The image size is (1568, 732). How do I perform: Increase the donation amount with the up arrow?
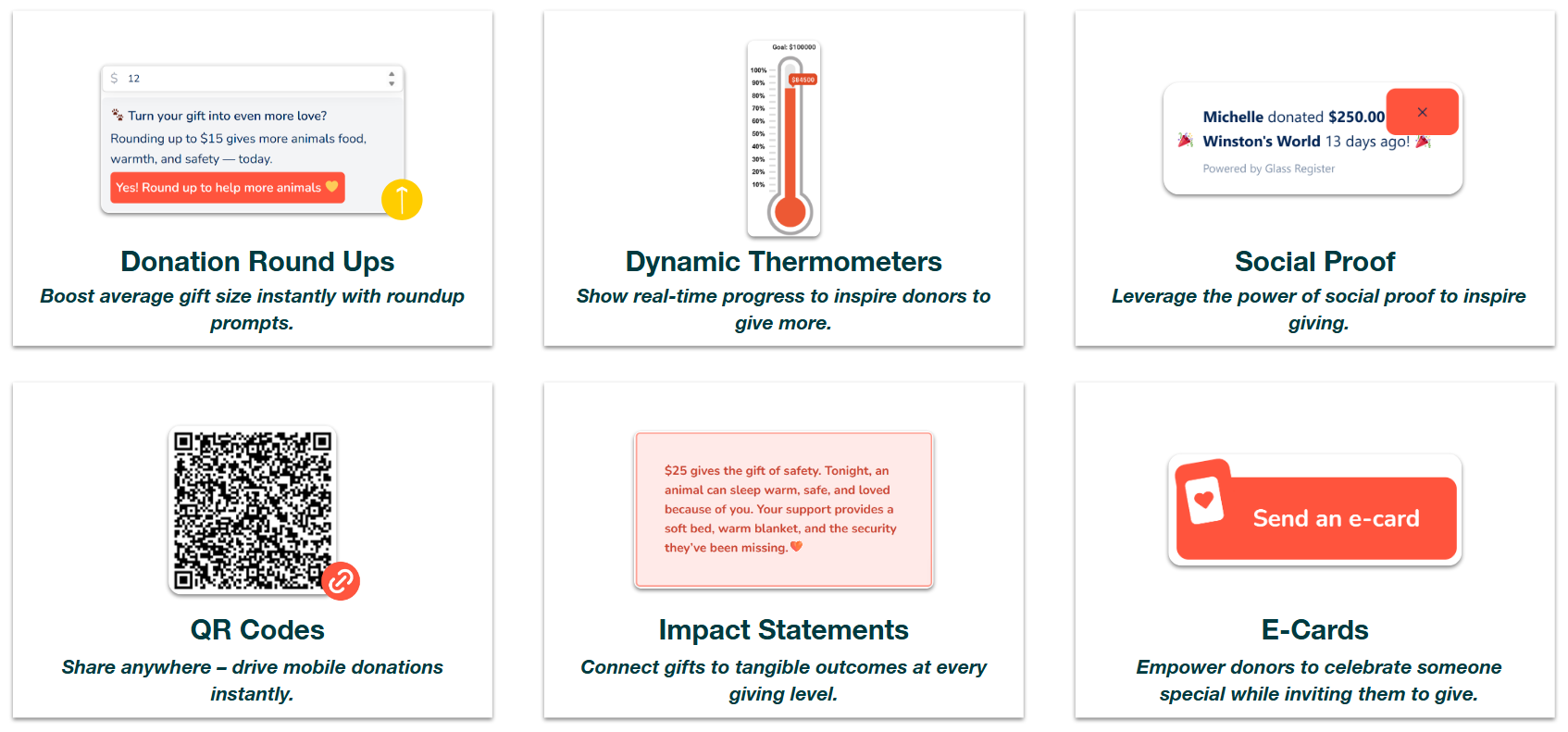392,74
